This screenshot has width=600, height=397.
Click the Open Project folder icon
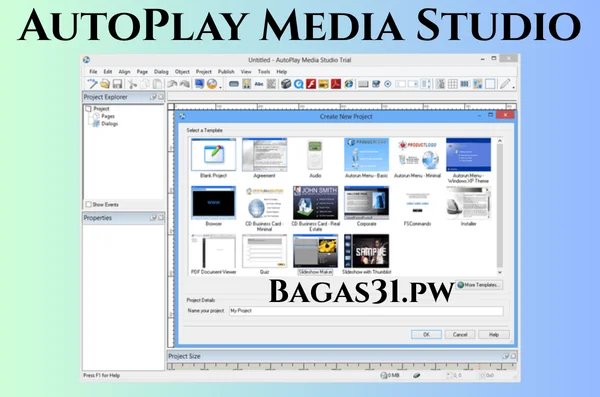point(105,83)
